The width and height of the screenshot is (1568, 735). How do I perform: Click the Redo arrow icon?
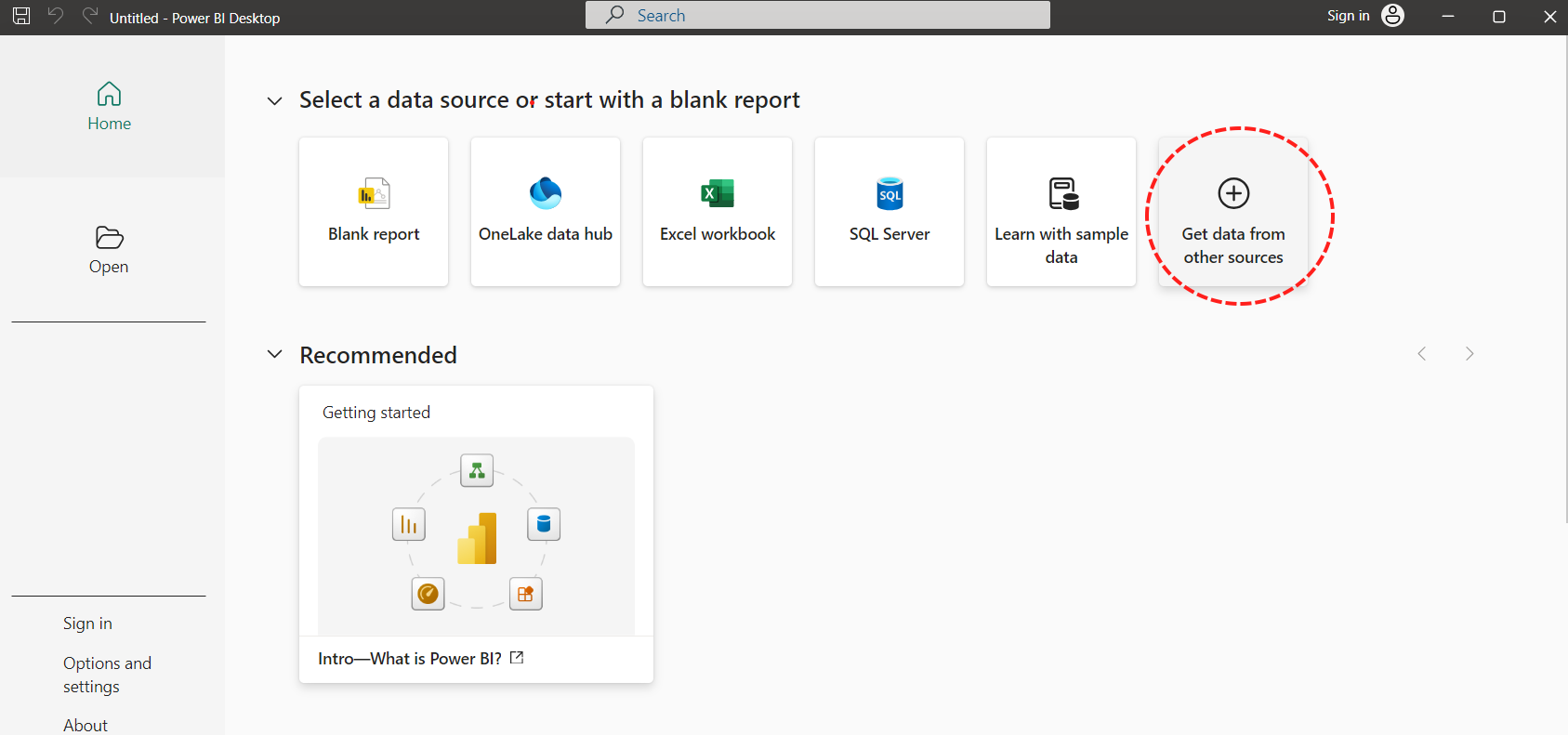(x=89, y=16)
